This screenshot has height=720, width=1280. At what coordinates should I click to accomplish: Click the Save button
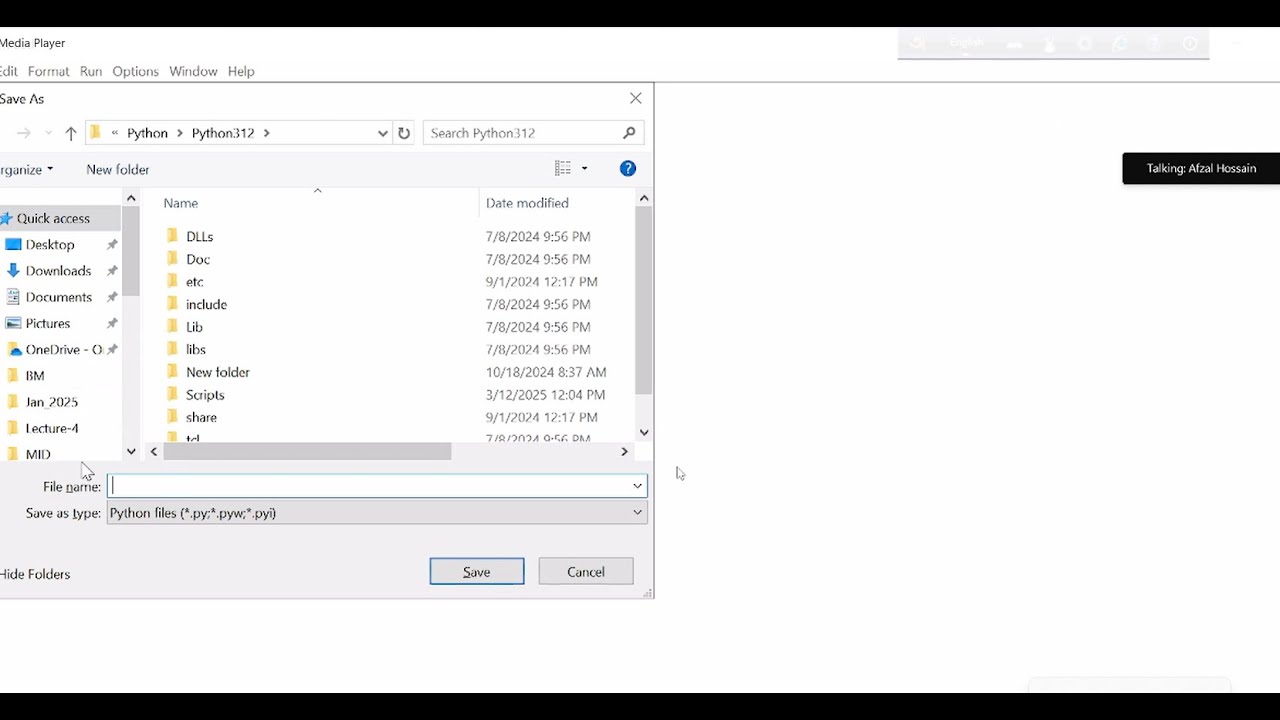pyautogui.click(x=477, y=572)
